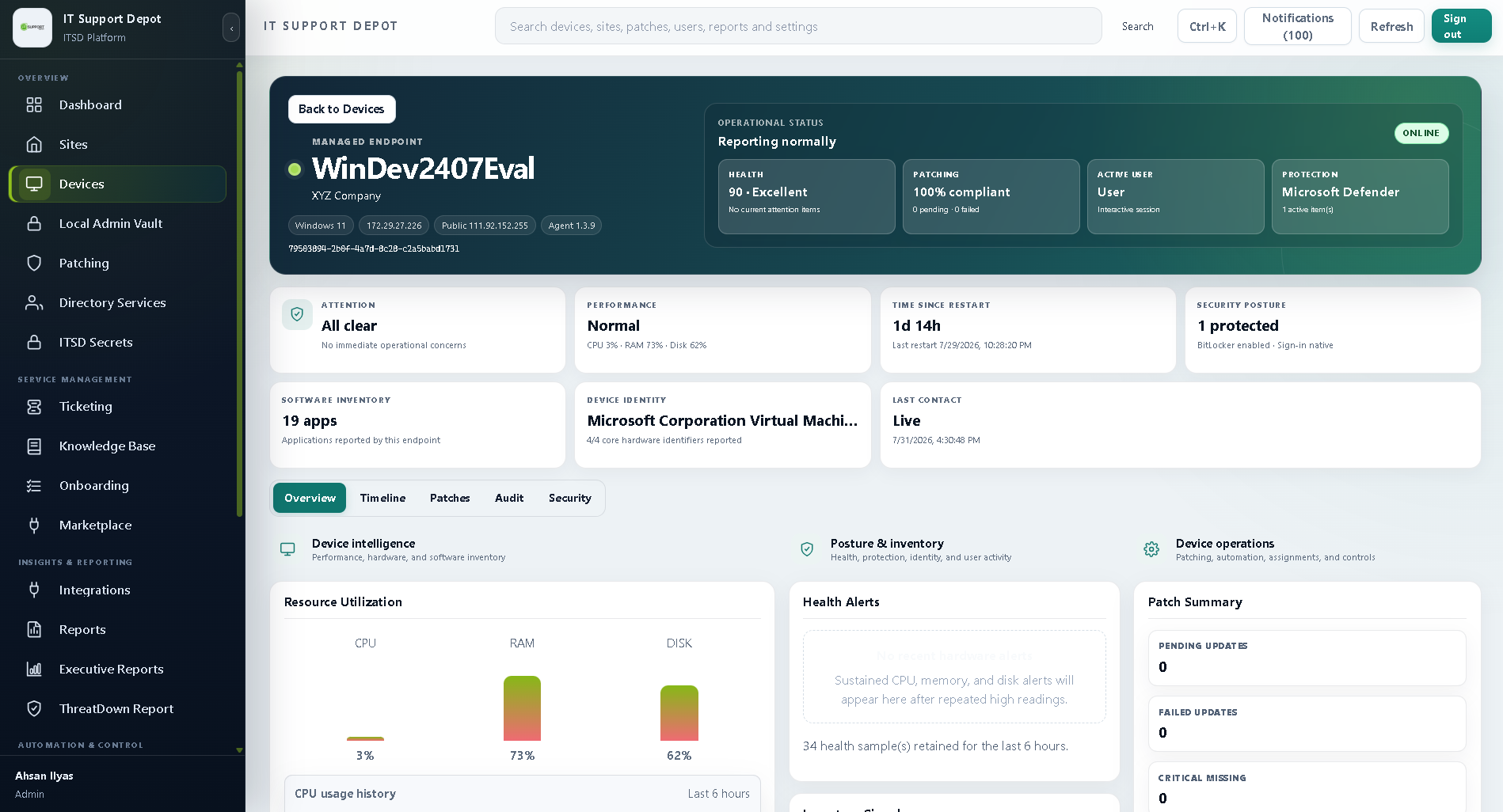Screen dimensions: 1503x812
Task: Click the Patching 100% compliant card
Action: (991, 196)
